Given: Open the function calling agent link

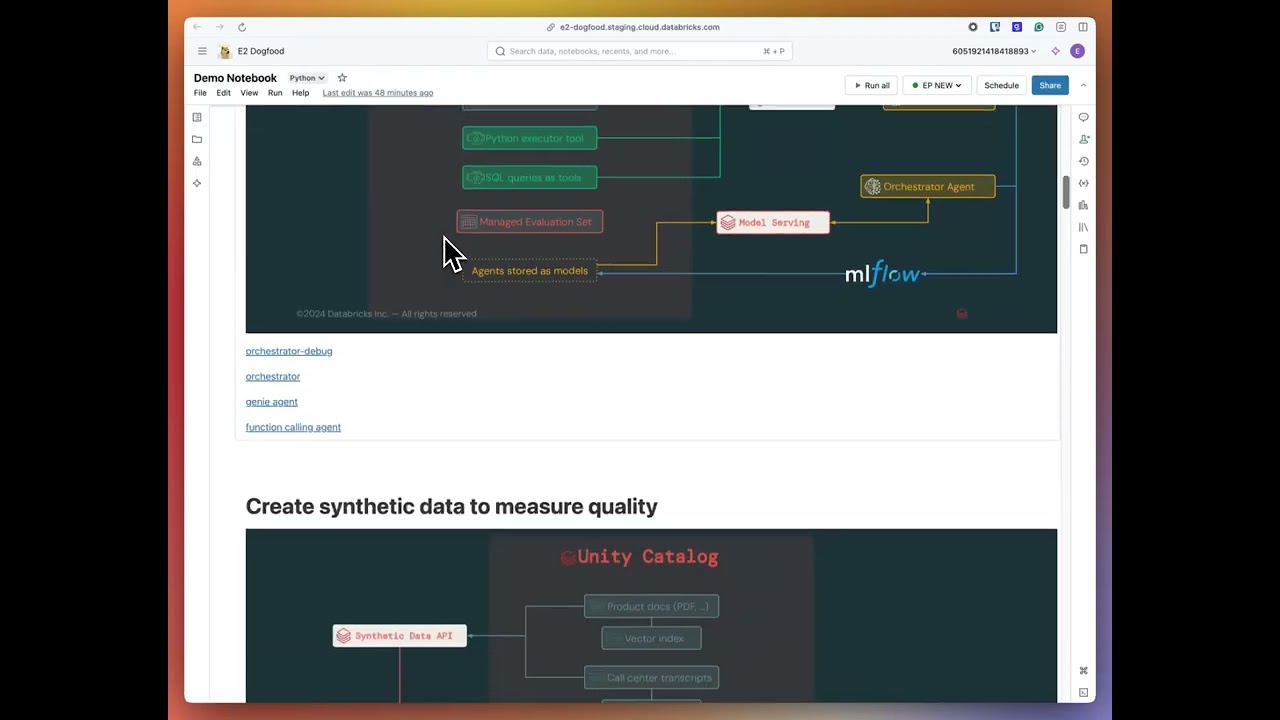Looking at the screenshot, I should point(293,427).
